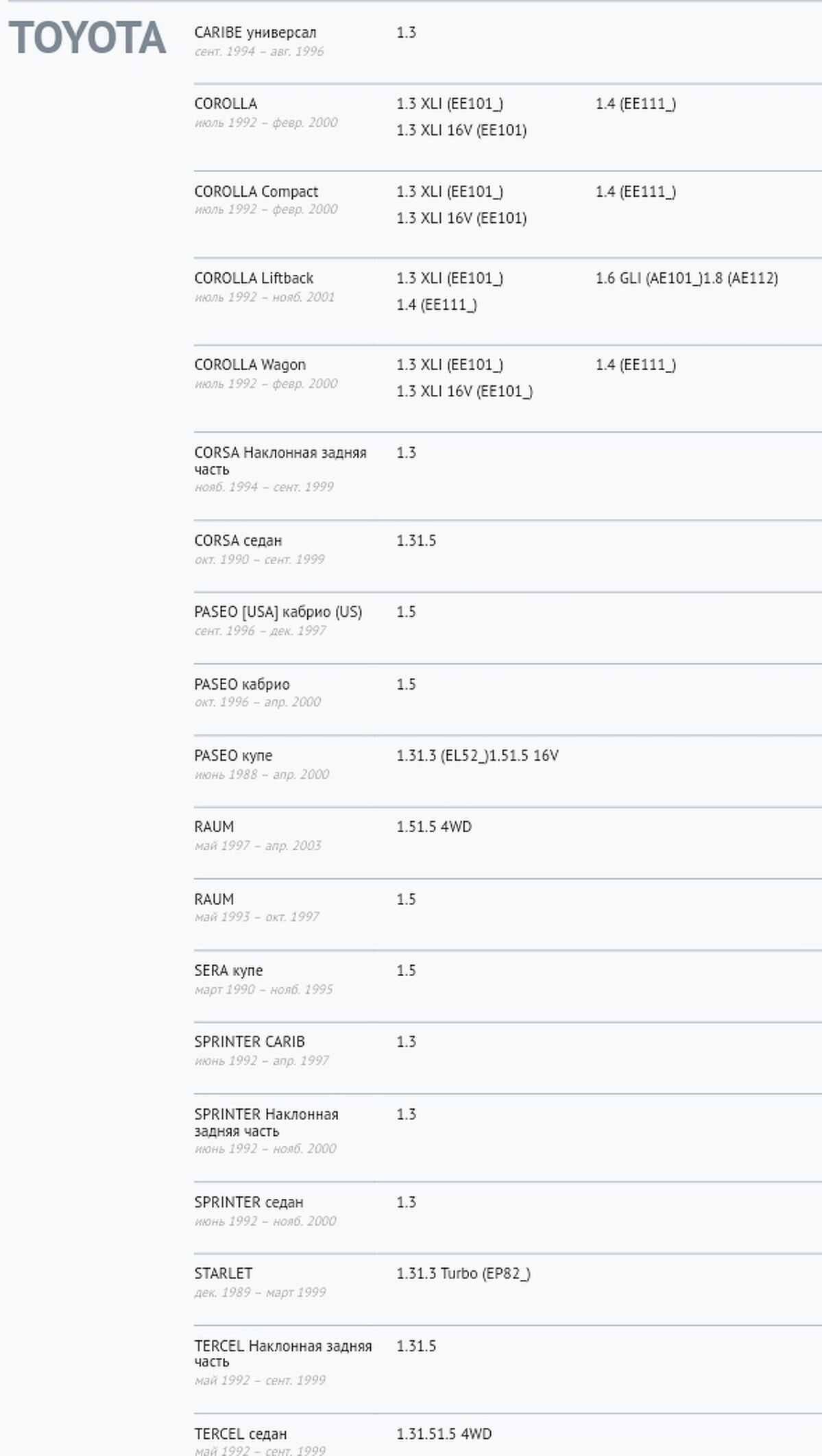Image resolution: width=822 pixels, height=1456 pixels.
Task: Choose 1.3 XLI 16V (EE101) under COROLLA Compact
Action: (x=461, y=218)
